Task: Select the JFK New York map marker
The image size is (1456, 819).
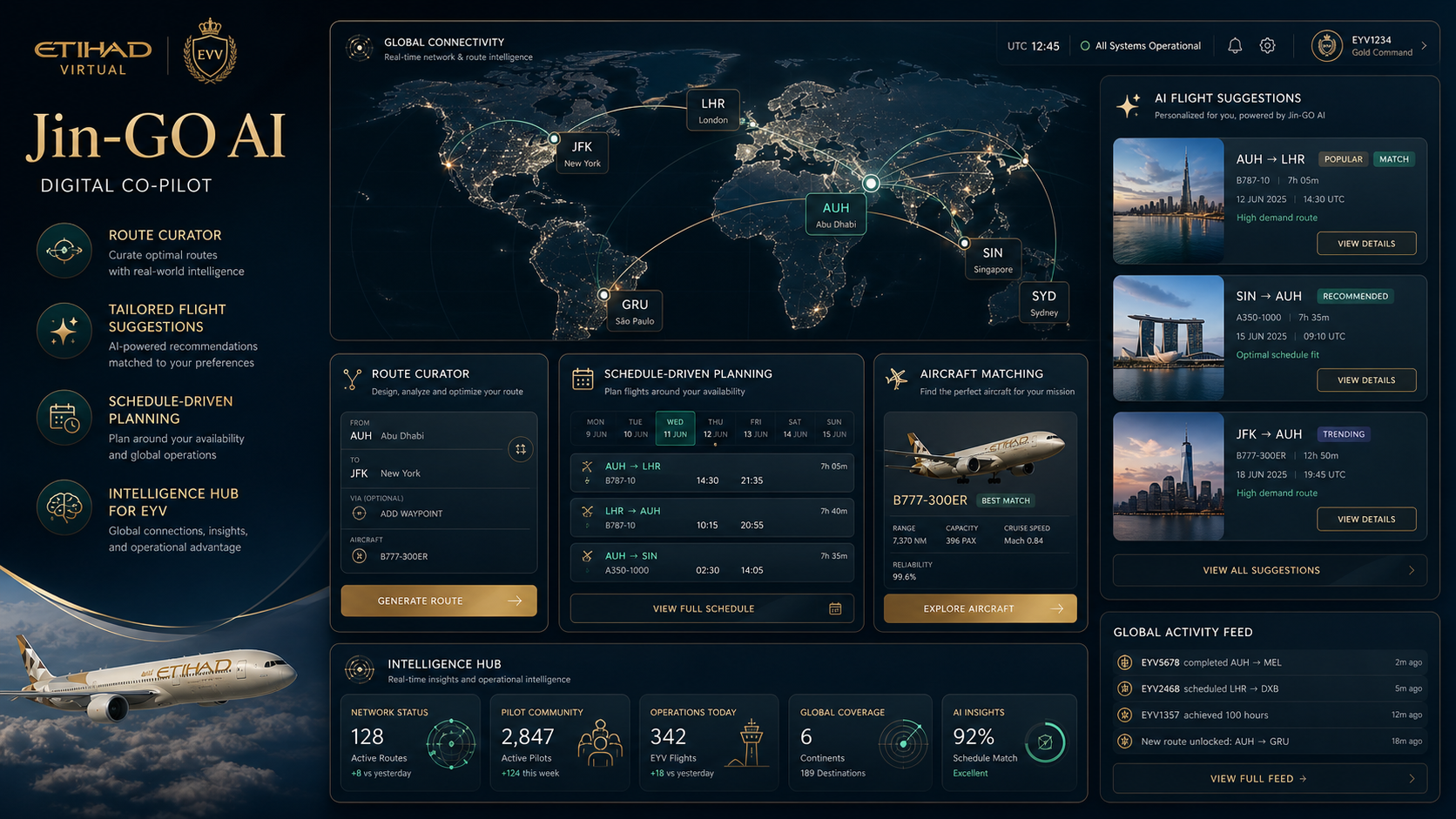Action: pyautogui.click(x=582, y=153)
